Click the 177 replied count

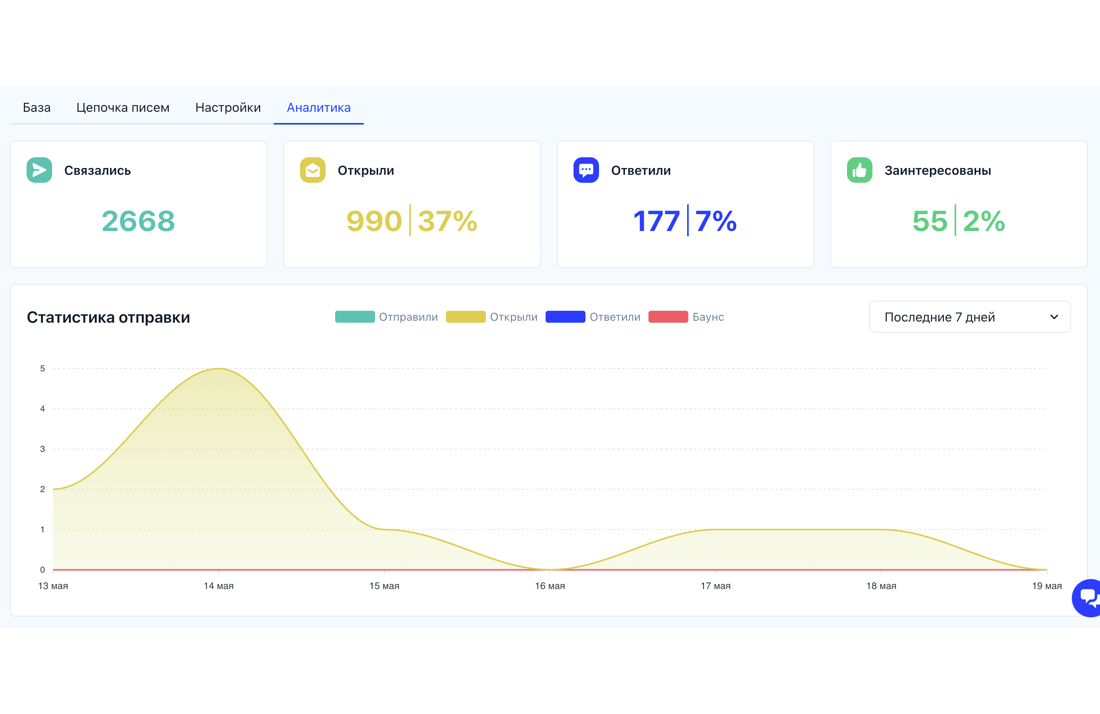coord(657,221)
